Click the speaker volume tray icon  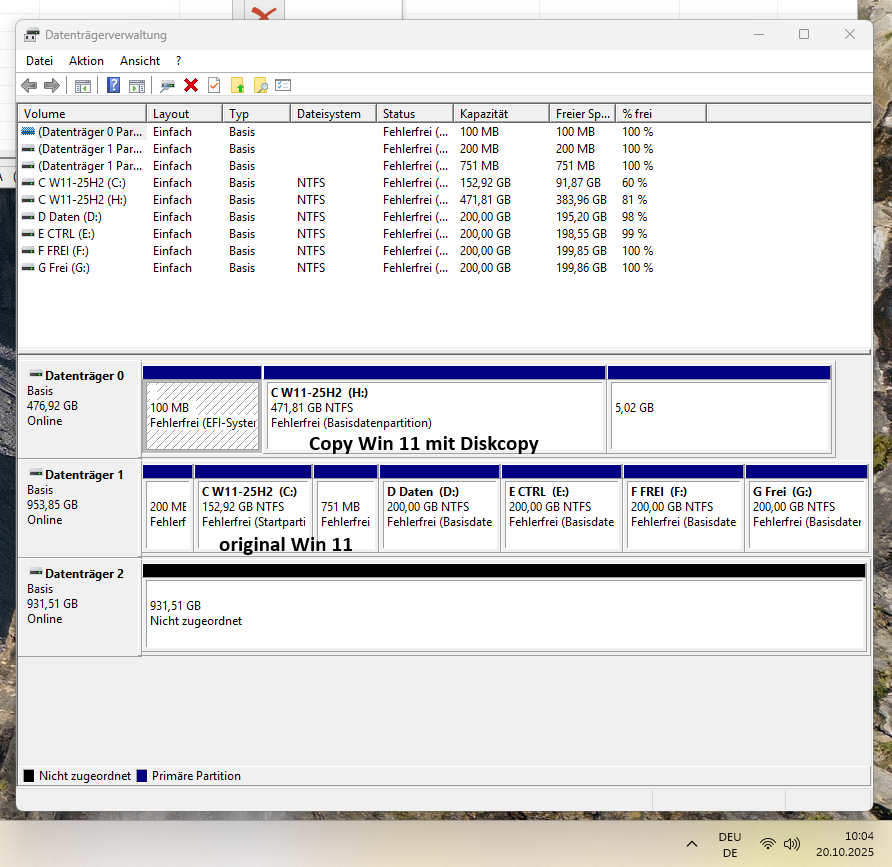click(x=791, y=844)
